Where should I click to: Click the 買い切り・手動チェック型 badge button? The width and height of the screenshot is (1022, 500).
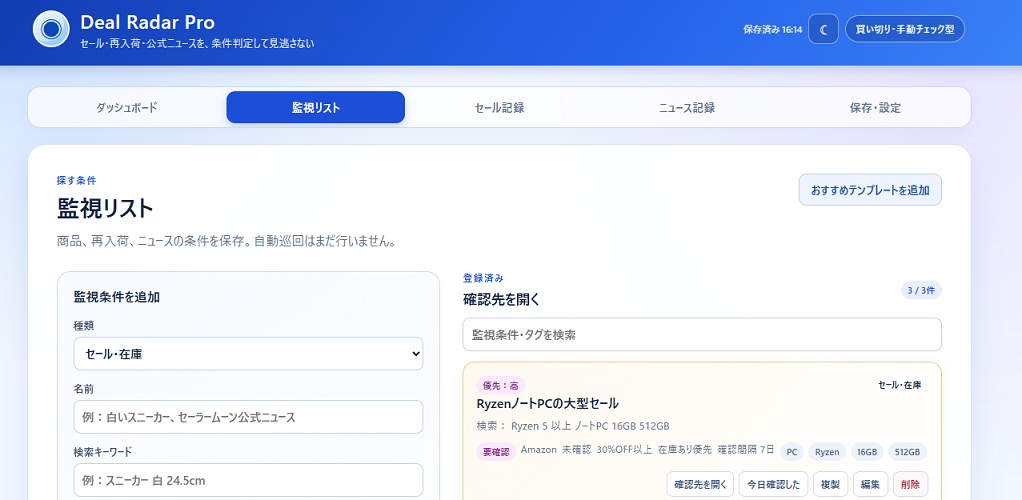click(905, 29)
